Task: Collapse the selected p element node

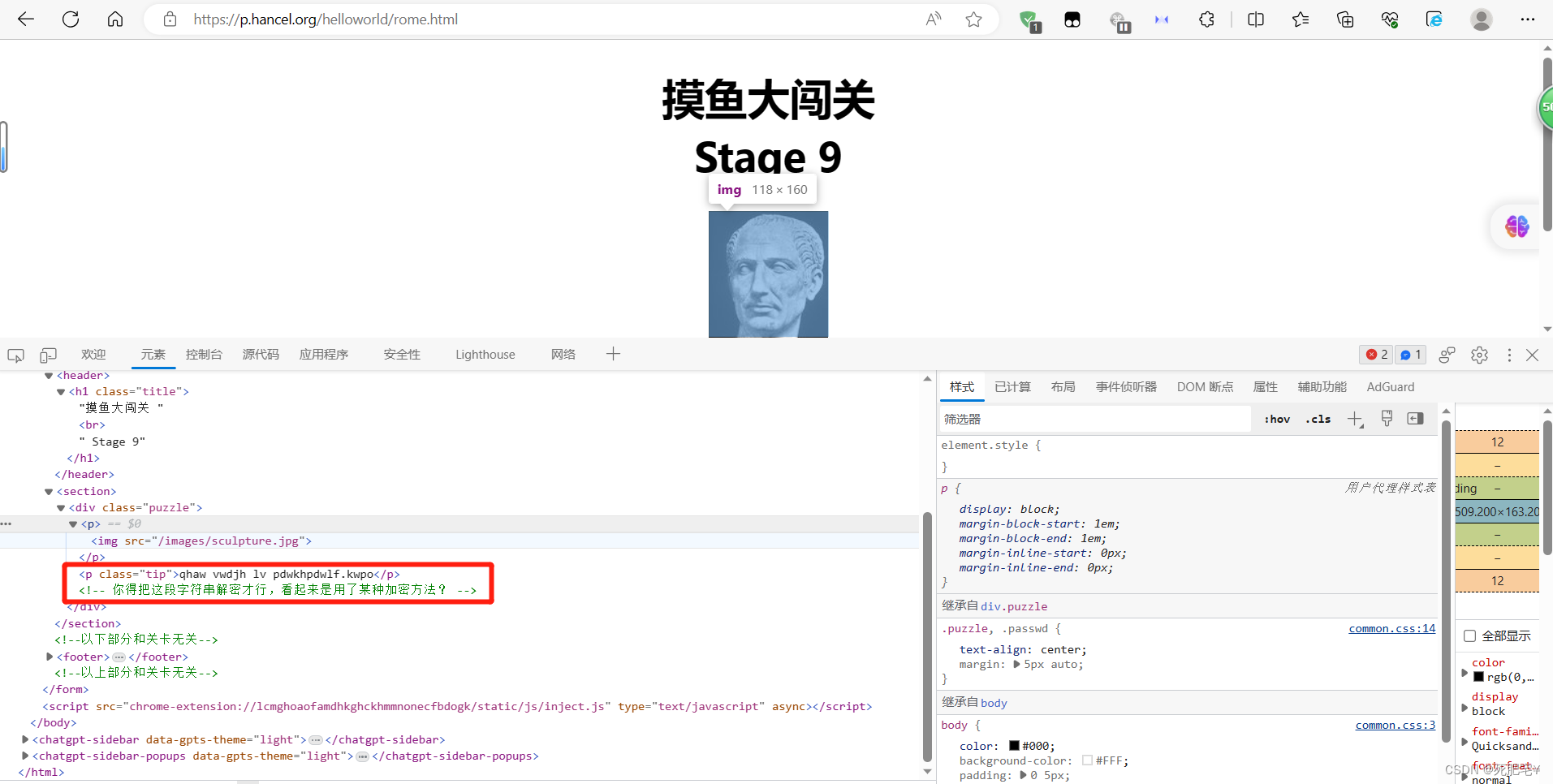Action: pos(73,524)
